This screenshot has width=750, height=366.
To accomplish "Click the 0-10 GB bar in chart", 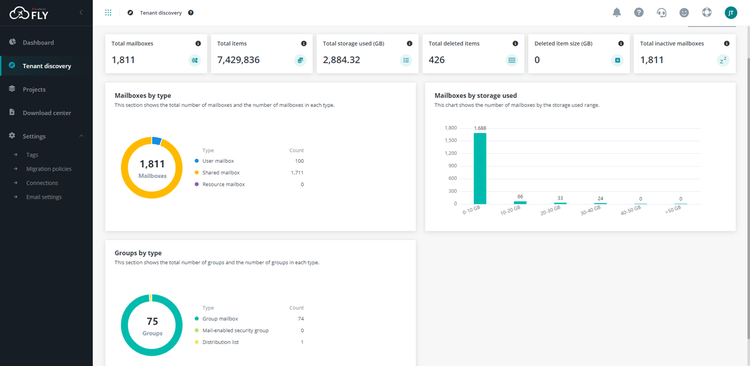I will [x=480, y=168].
